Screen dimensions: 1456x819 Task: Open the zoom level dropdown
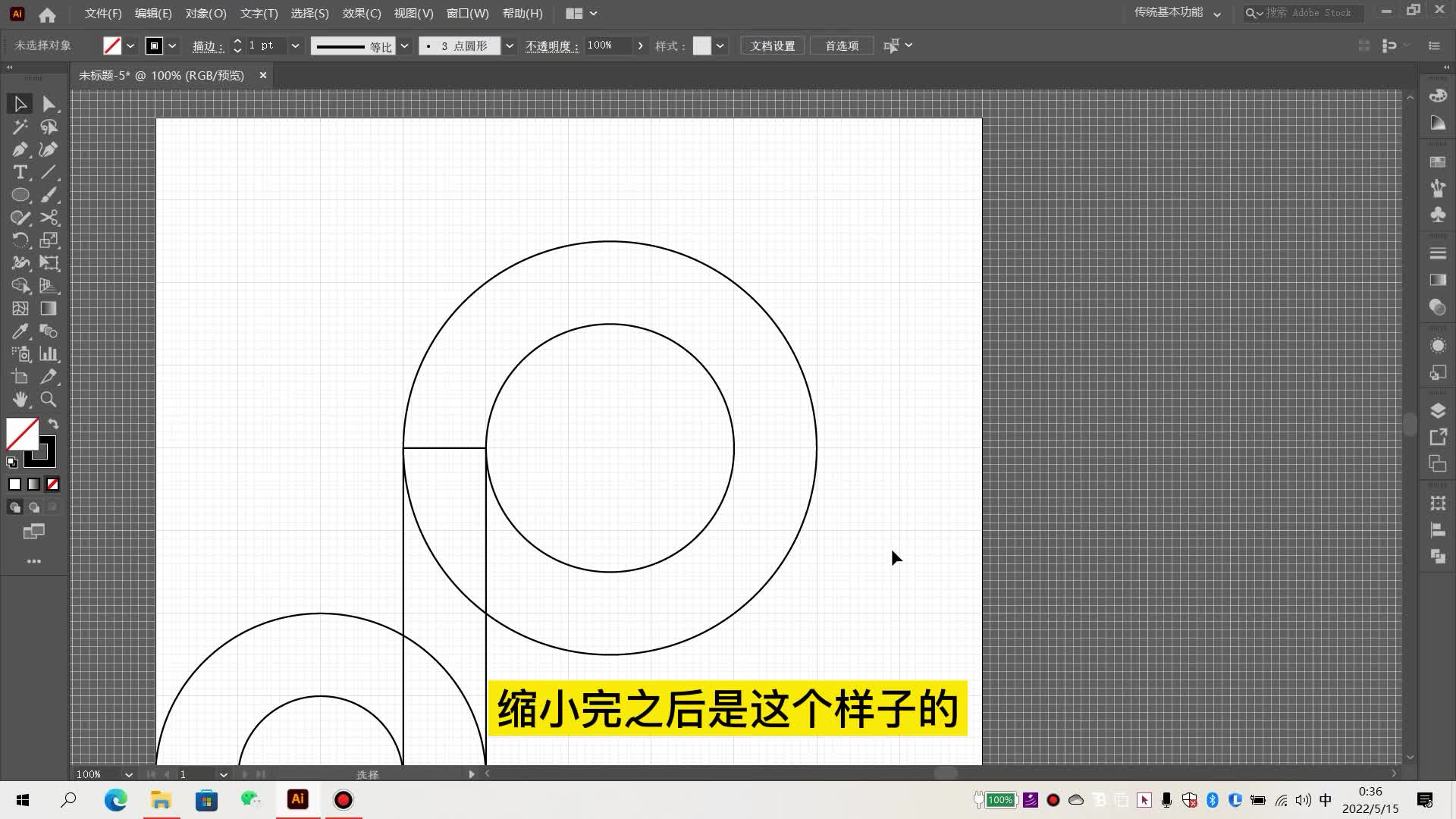click(x=128, y=774)
